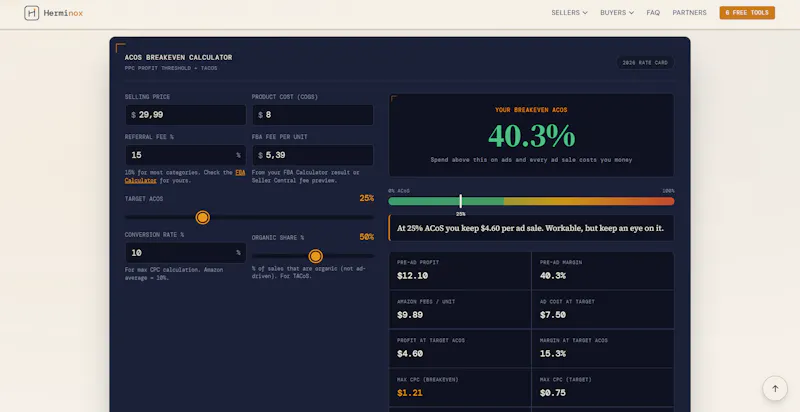Focus the Conversion Rate % field
Viewport: 800px width, 412px height.
click(186, 252)
